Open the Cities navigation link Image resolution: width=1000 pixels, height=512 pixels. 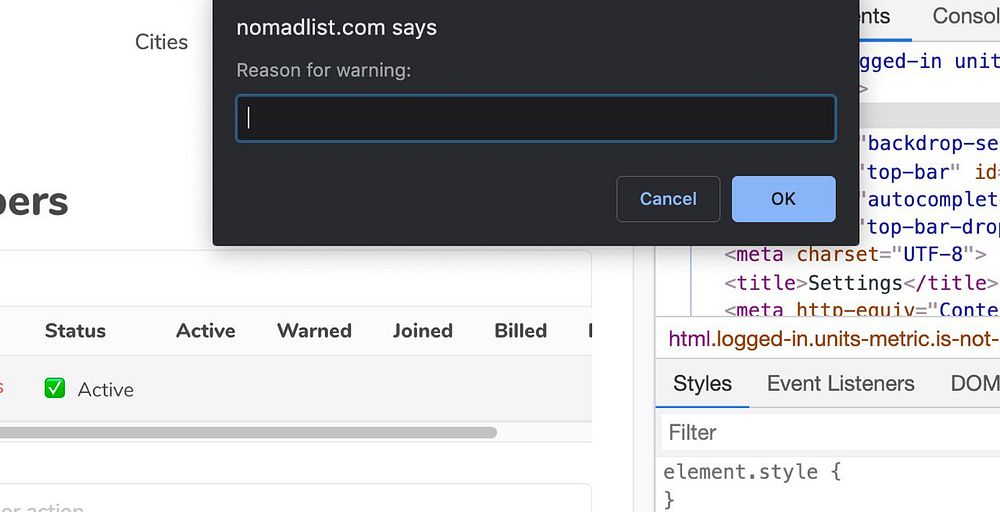pos(161,42)
